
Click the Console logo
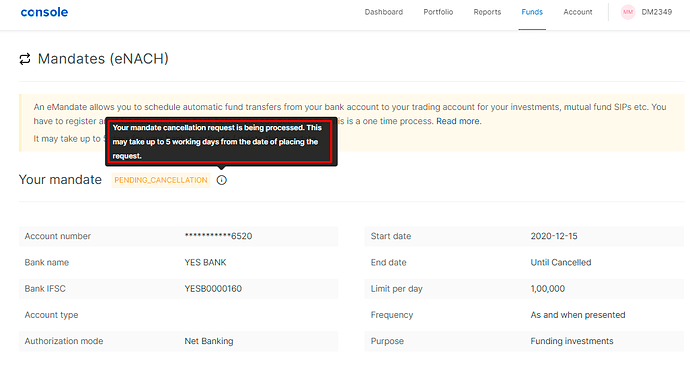coord(44,12)
